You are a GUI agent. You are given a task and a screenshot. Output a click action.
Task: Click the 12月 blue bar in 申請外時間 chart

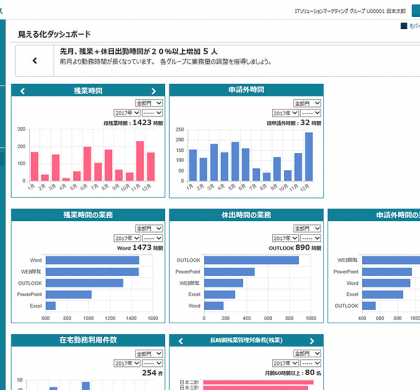coord(309,157)
